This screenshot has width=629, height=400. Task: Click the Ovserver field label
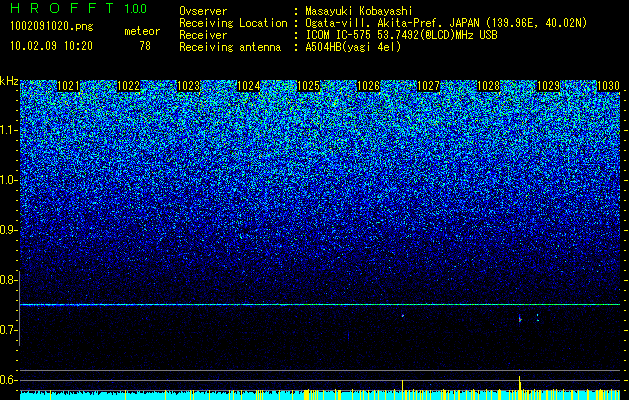click(203, 11)
